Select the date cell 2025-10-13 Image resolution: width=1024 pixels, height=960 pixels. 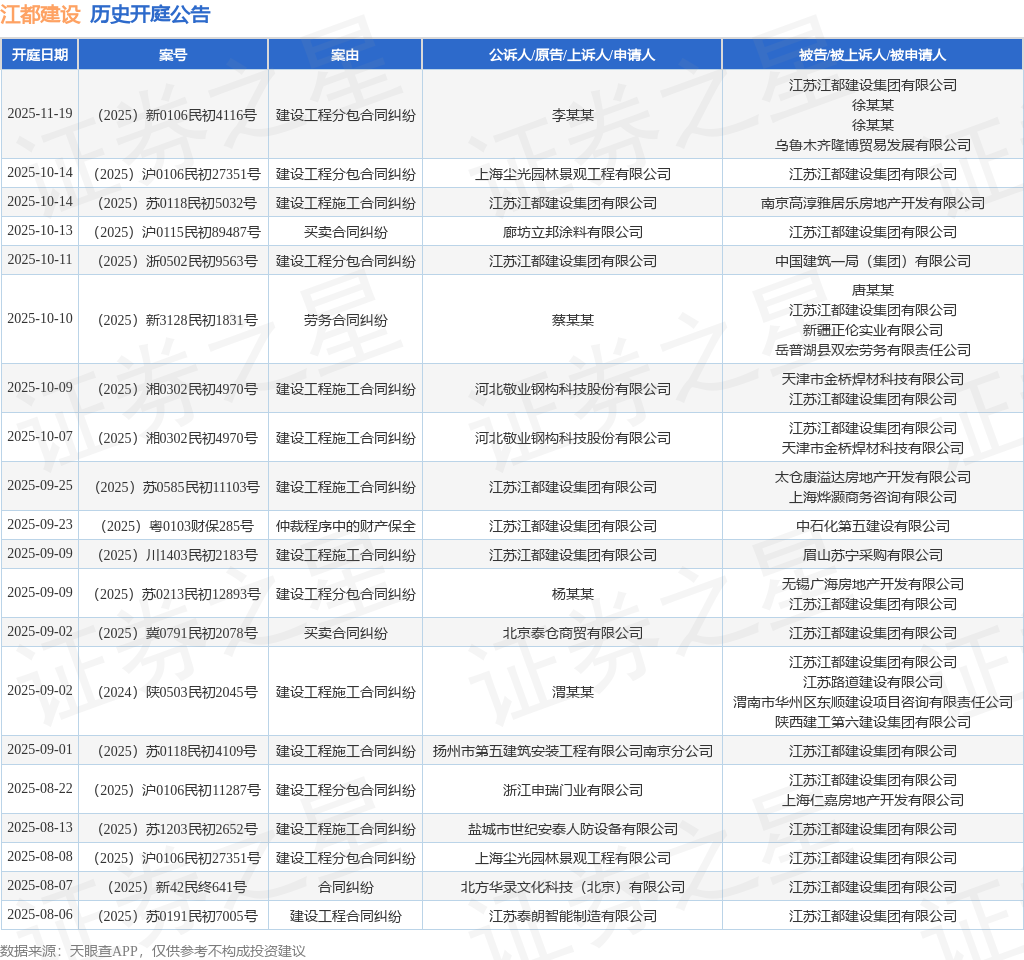[x=40, y=231]
